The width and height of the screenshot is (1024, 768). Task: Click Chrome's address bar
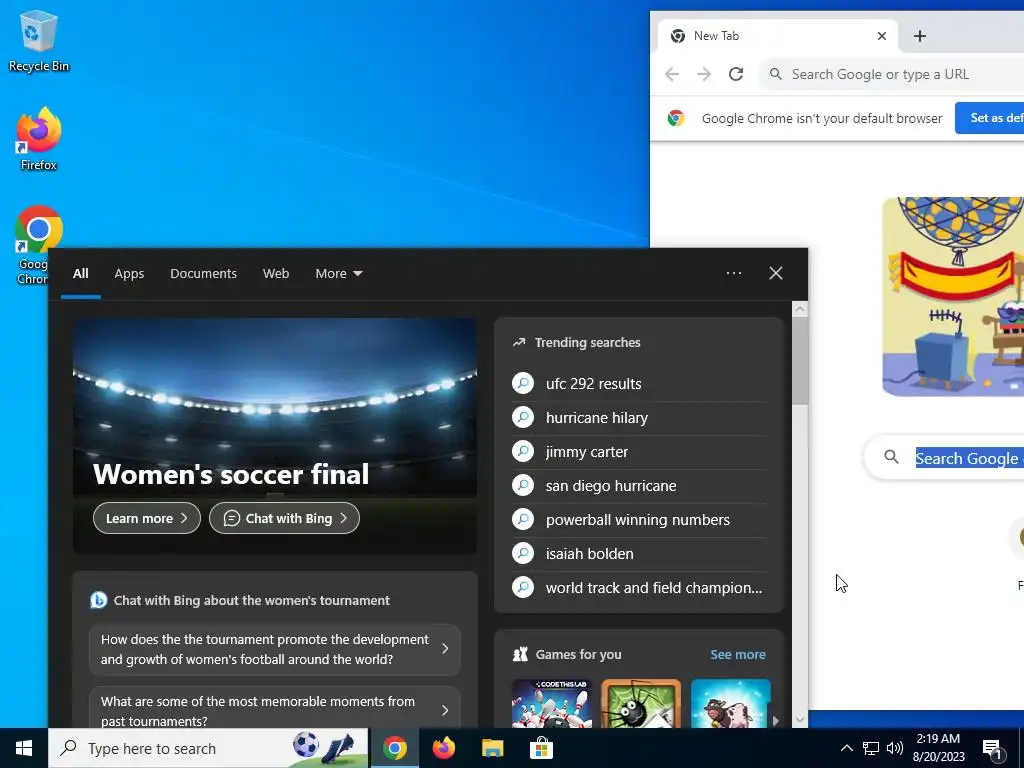[891, 74]
